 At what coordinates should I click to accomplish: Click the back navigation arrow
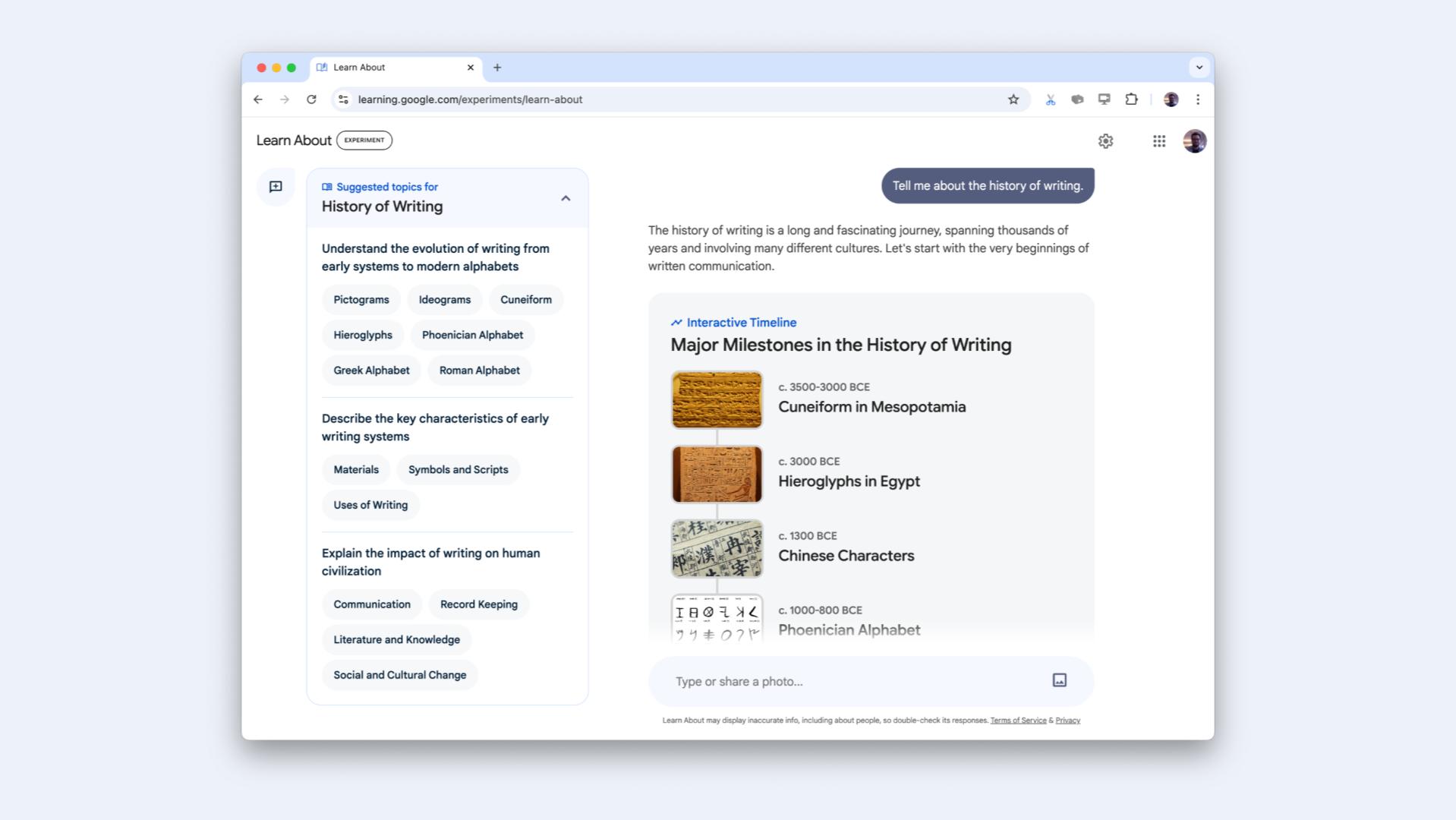point(258,99)
